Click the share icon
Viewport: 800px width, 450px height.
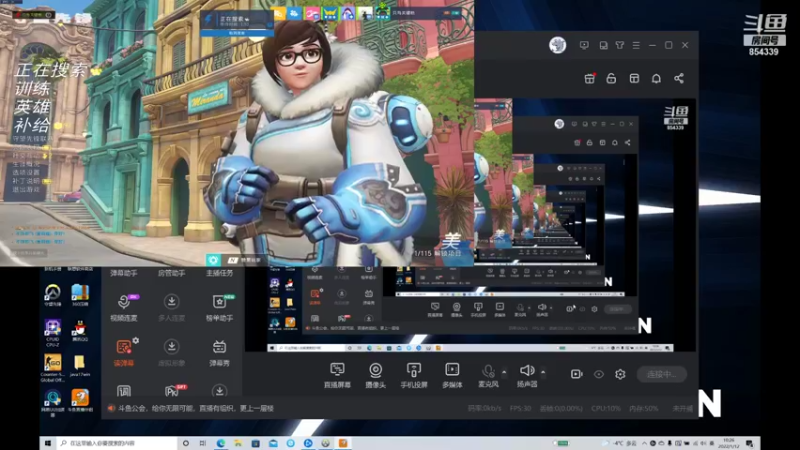coord(679,78)
